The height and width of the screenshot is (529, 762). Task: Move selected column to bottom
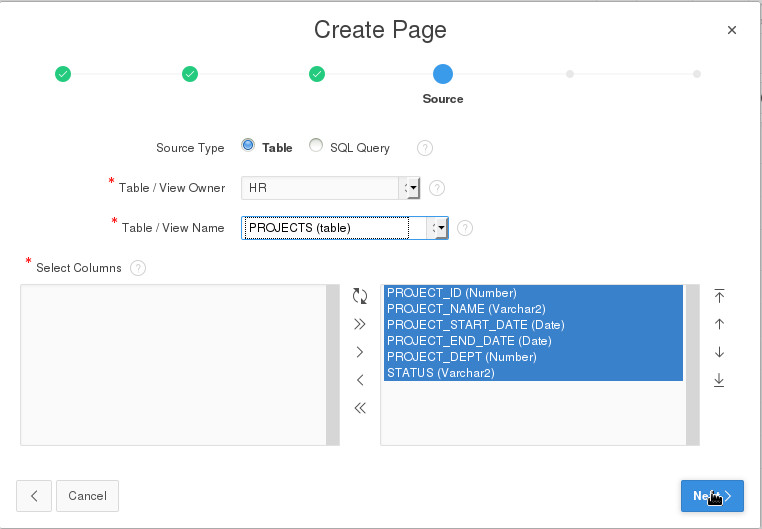point(719,380)
